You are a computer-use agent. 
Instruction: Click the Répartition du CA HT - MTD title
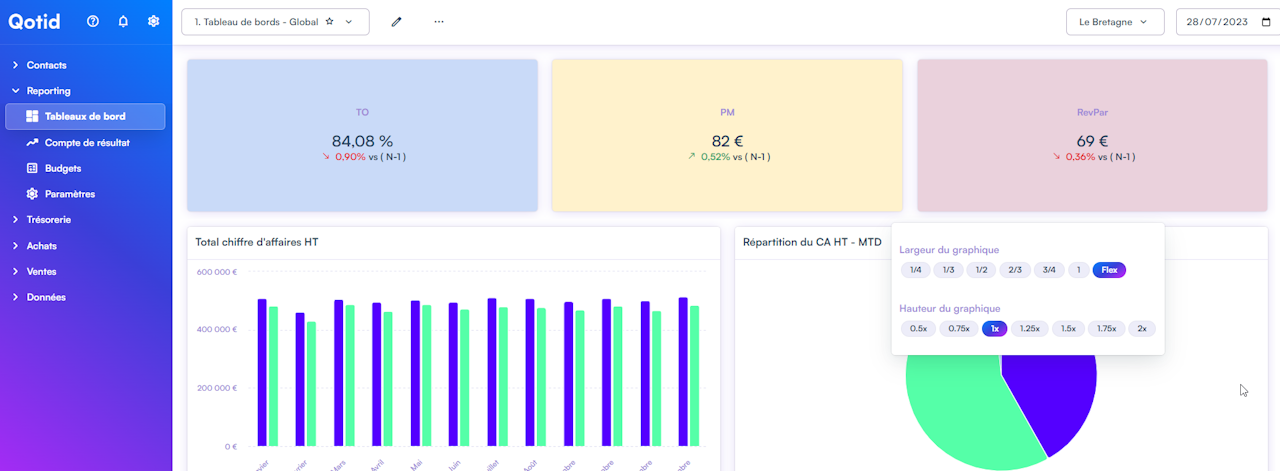click(813, 242)
